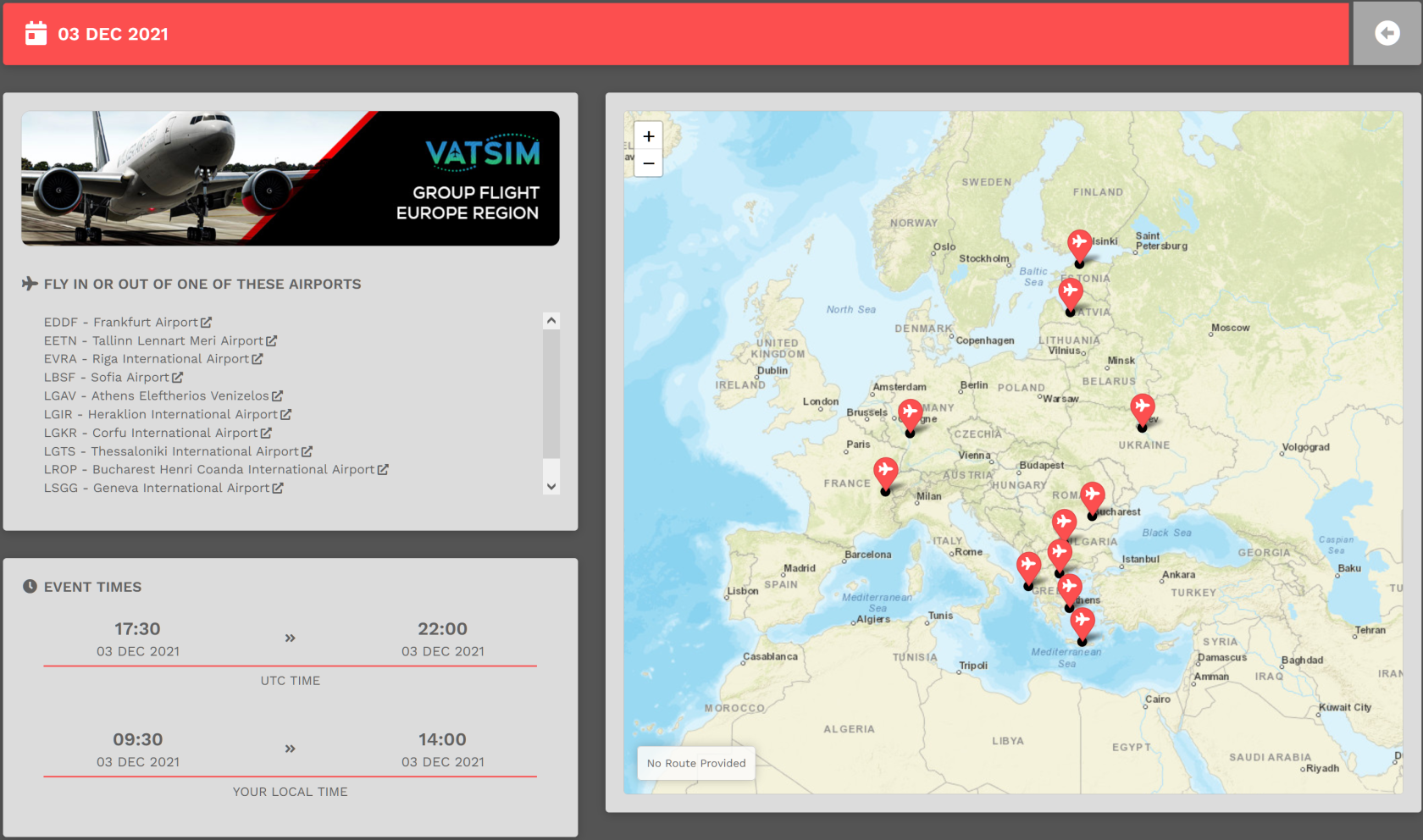Open the EDDF Frankfurt Airport link
Viewport: 1423px width, 840px height.
128,322
